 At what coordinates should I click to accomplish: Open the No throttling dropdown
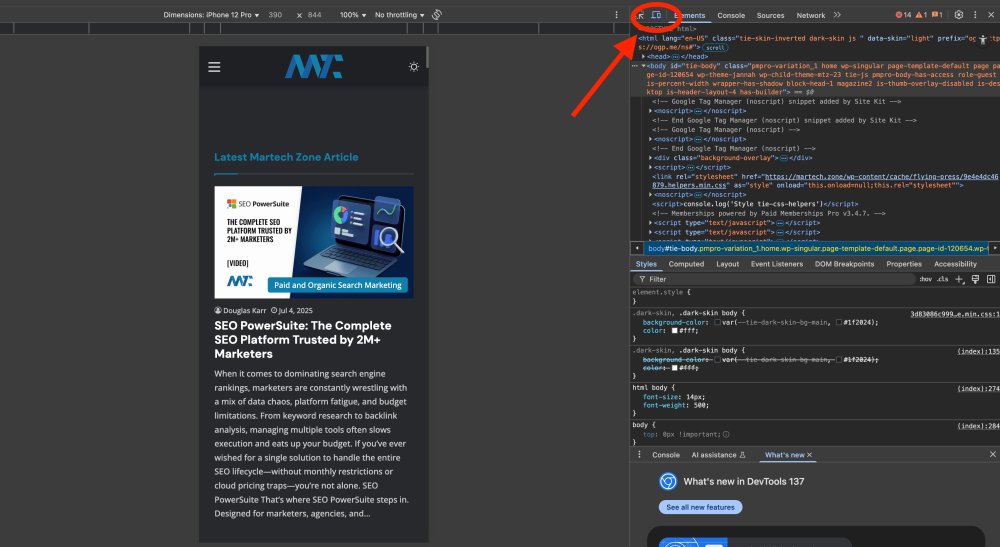point(399,15)
